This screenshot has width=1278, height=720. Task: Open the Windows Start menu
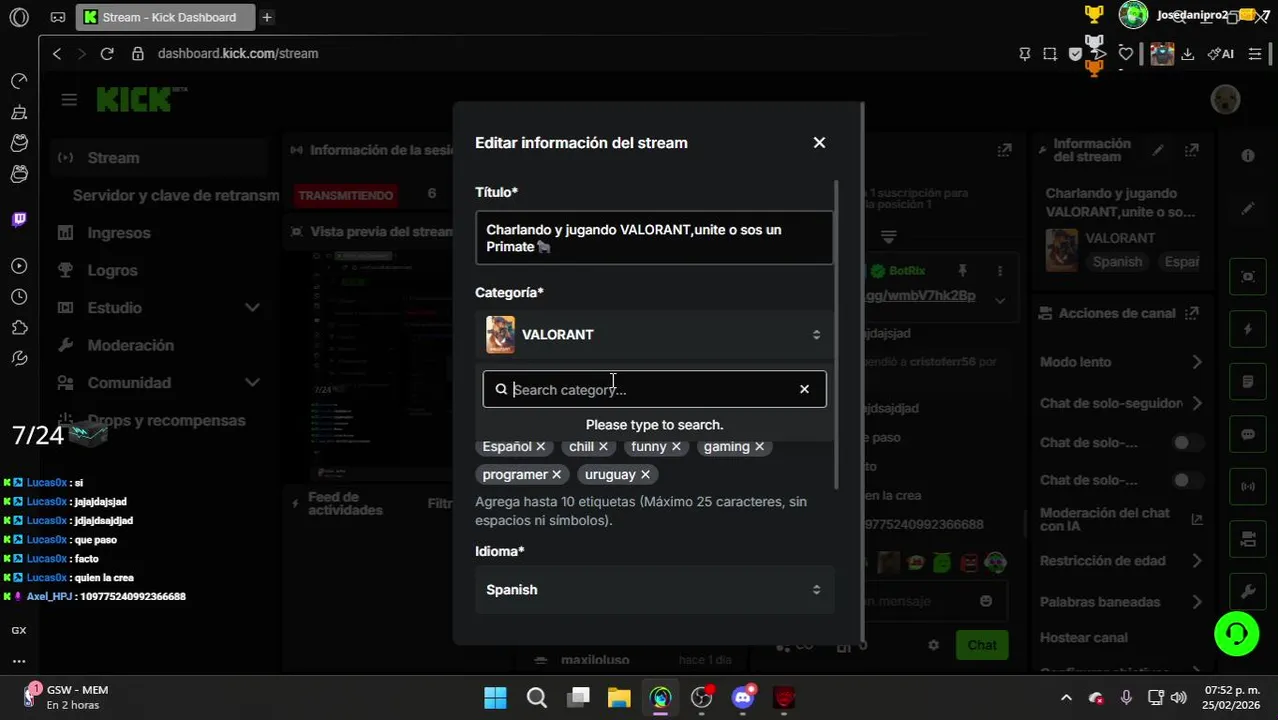click(495, 698)
